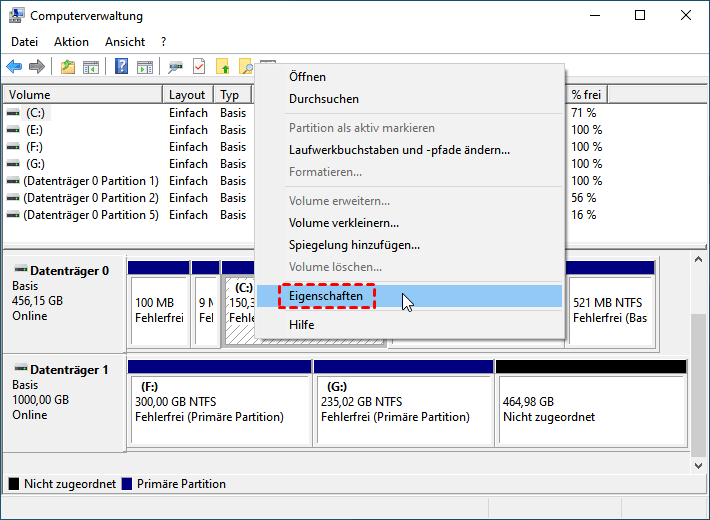Sort list by Volume column header
Viewport: 710px width, 520px height.
[82, 95]
